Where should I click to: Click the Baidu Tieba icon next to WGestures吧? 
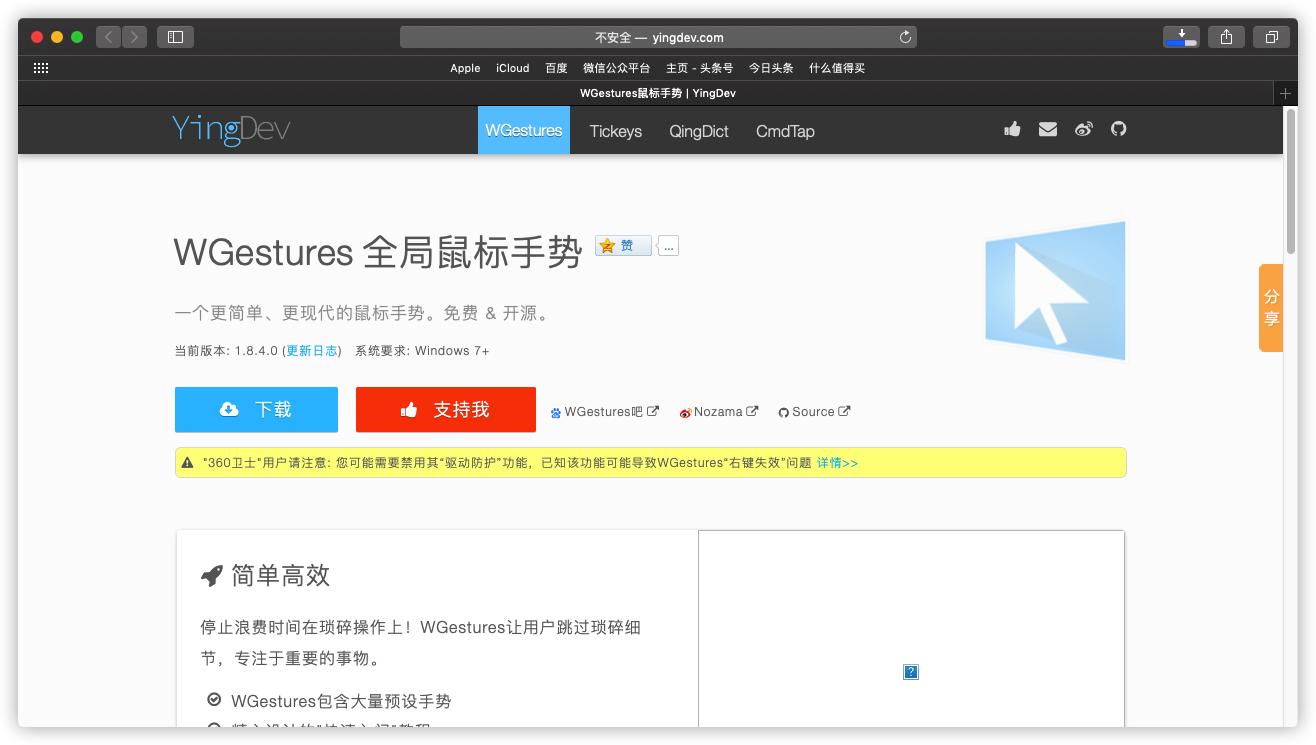554,410
